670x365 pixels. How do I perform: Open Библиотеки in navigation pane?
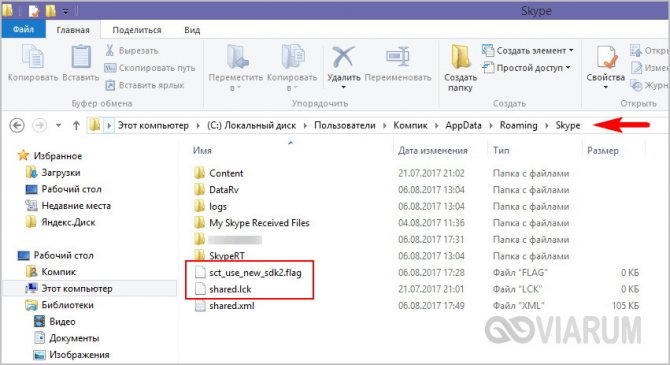pos(67,305)
